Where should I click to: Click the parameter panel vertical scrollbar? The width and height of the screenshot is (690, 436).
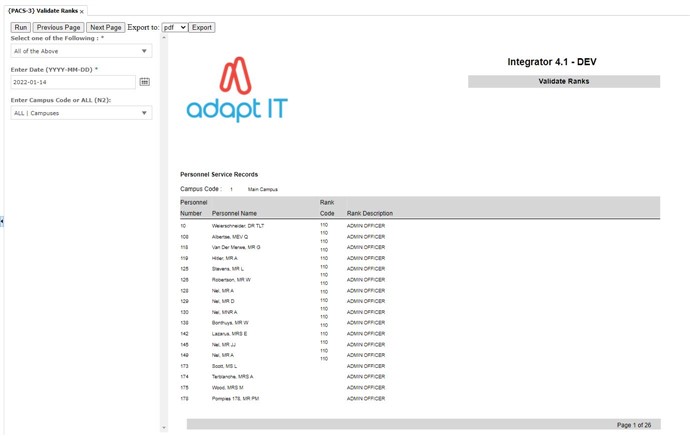coord(164,230)
